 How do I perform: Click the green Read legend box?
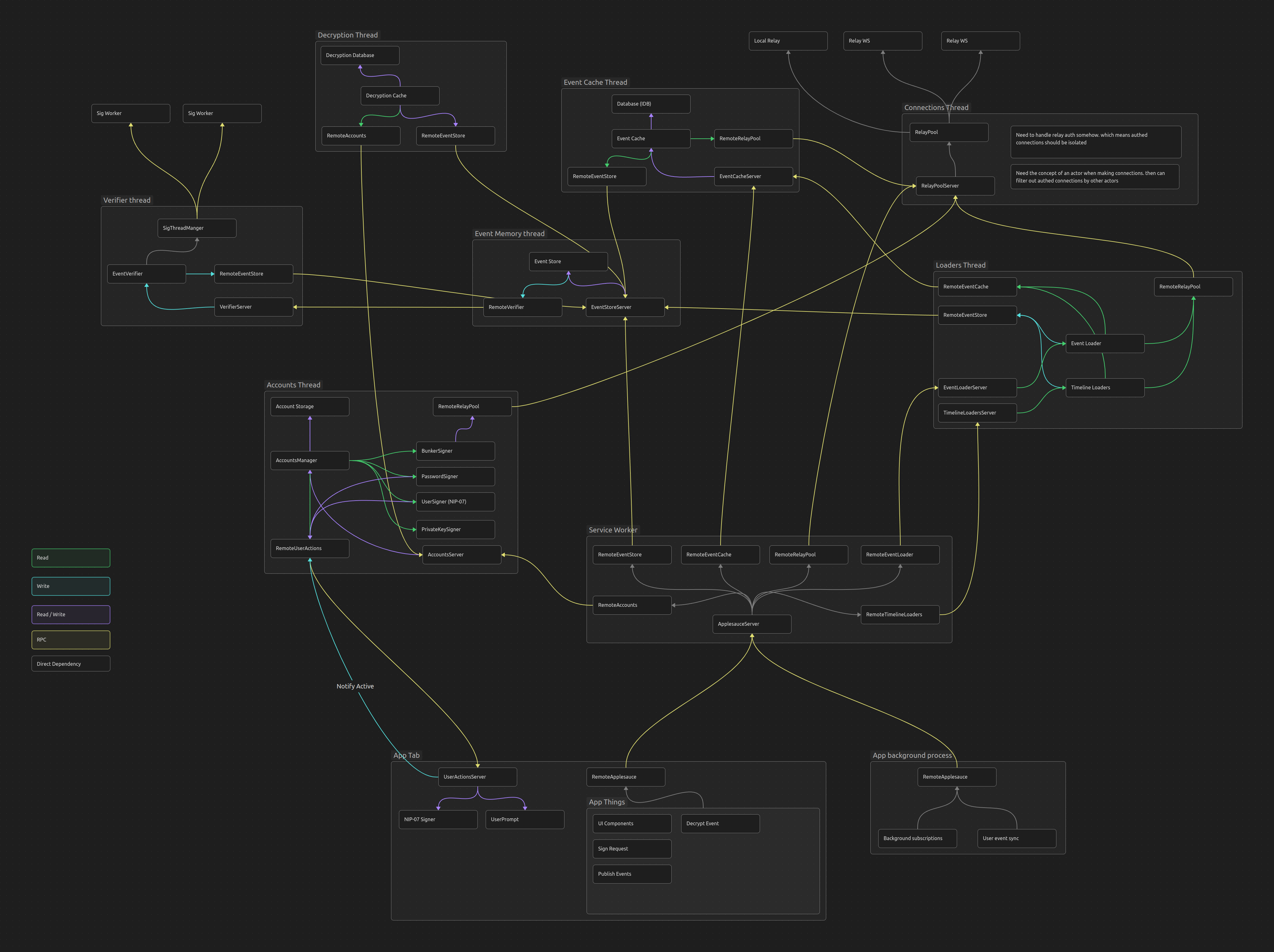coord(70,558)
